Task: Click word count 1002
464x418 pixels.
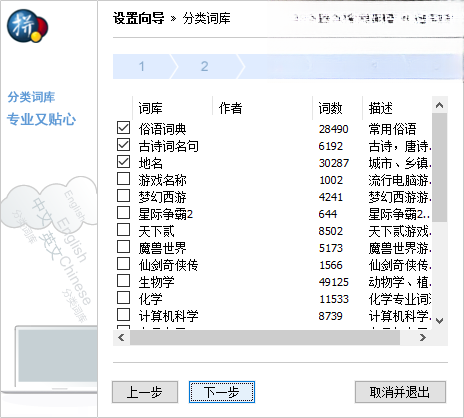Action: click(331, 180)
